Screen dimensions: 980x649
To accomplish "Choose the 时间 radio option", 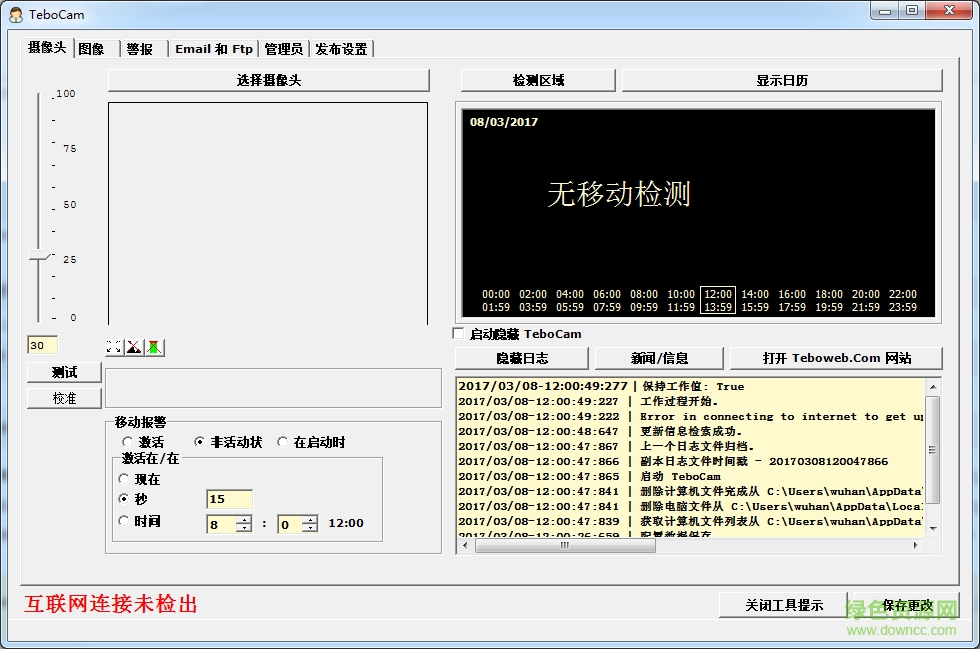I will click(123, 520).
